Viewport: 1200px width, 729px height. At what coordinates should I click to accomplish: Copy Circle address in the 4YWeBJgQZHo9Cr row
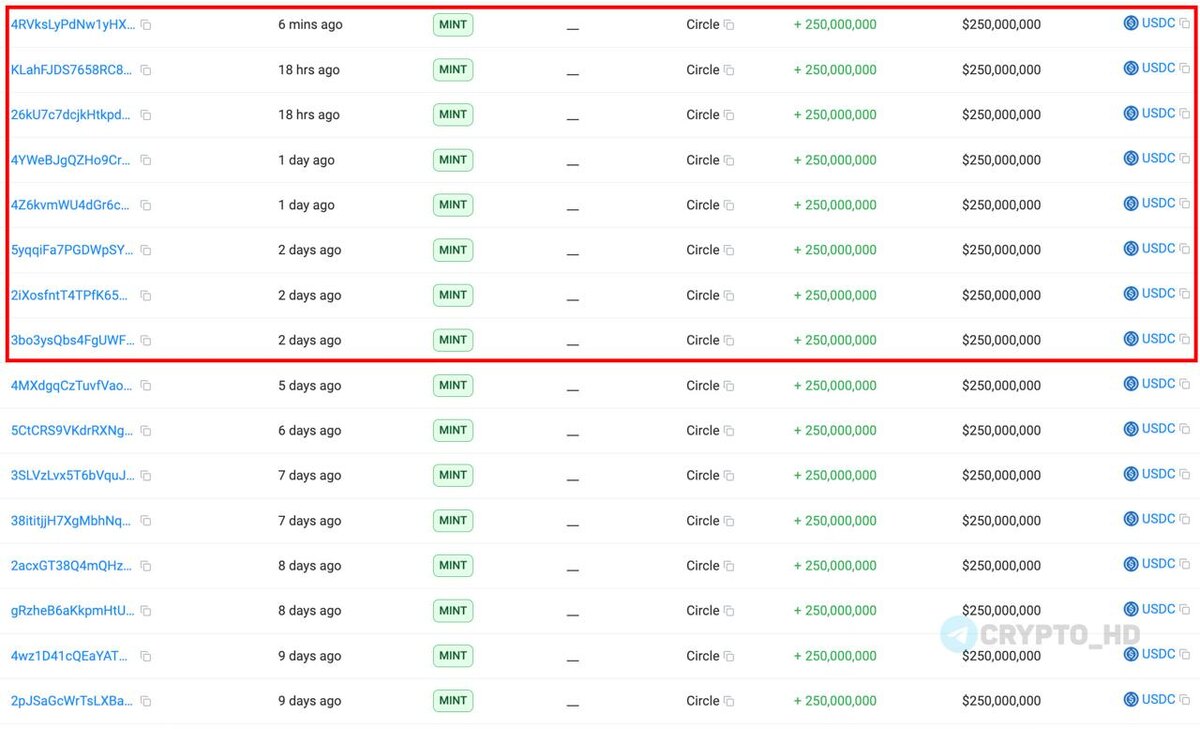coord(729,160)
